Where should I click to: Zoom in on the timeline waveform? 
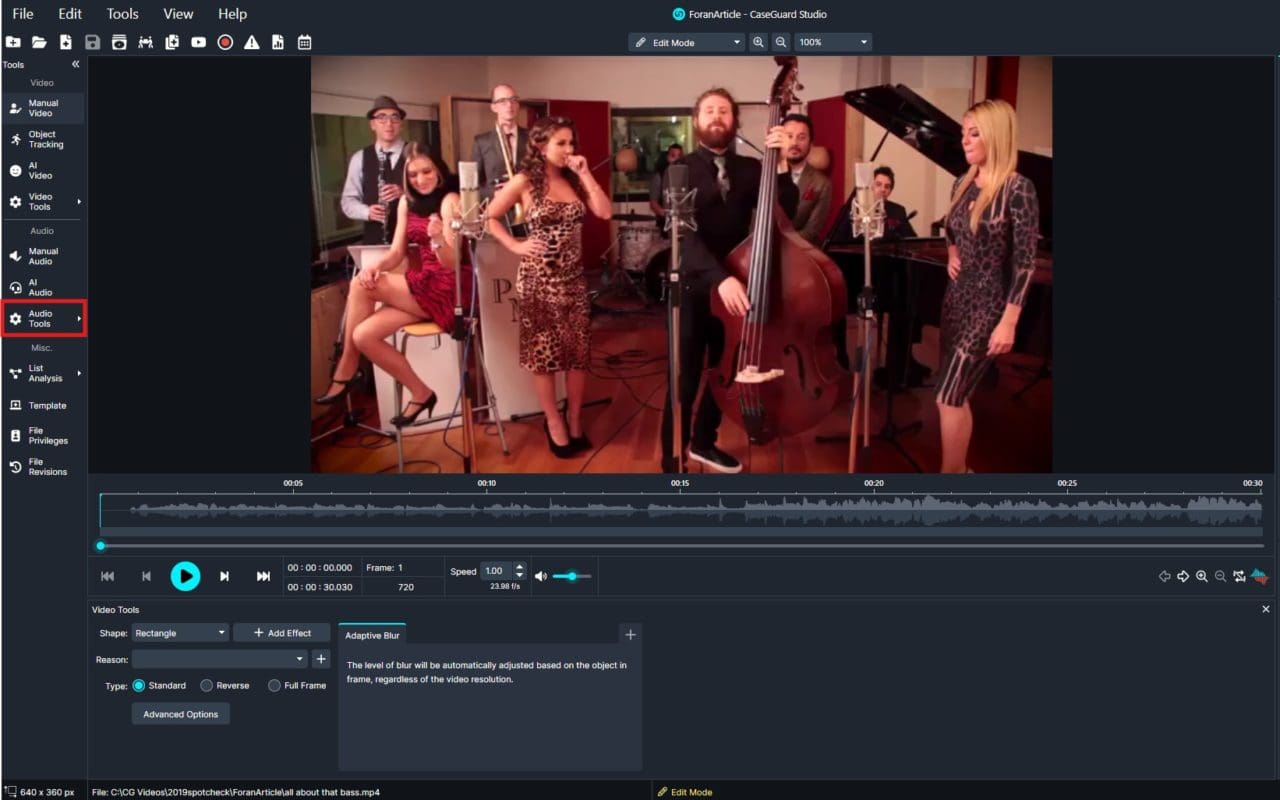click(1202, 576)
